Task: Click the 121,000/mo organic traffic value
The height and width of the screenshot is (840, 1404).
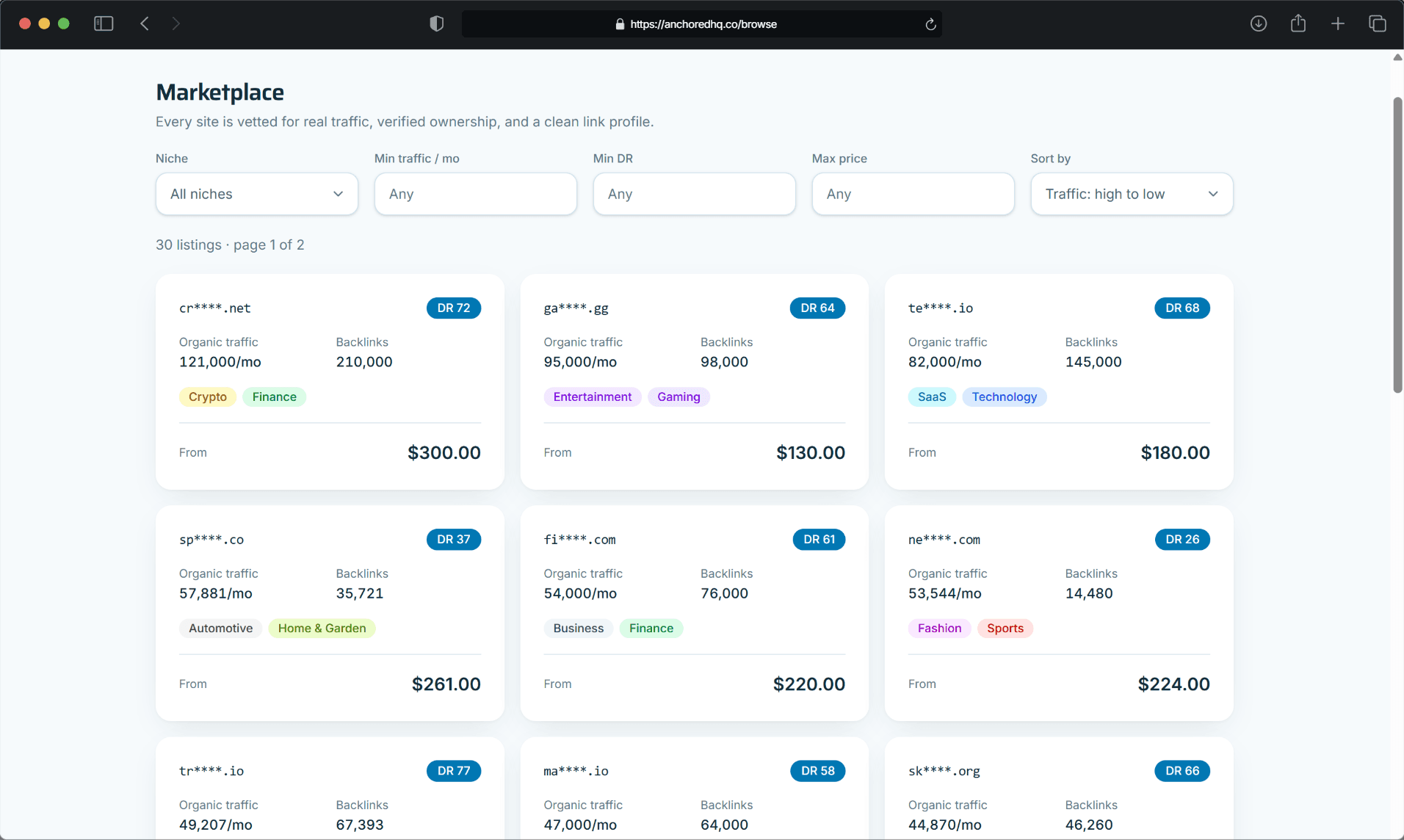Action: (220, 362)
